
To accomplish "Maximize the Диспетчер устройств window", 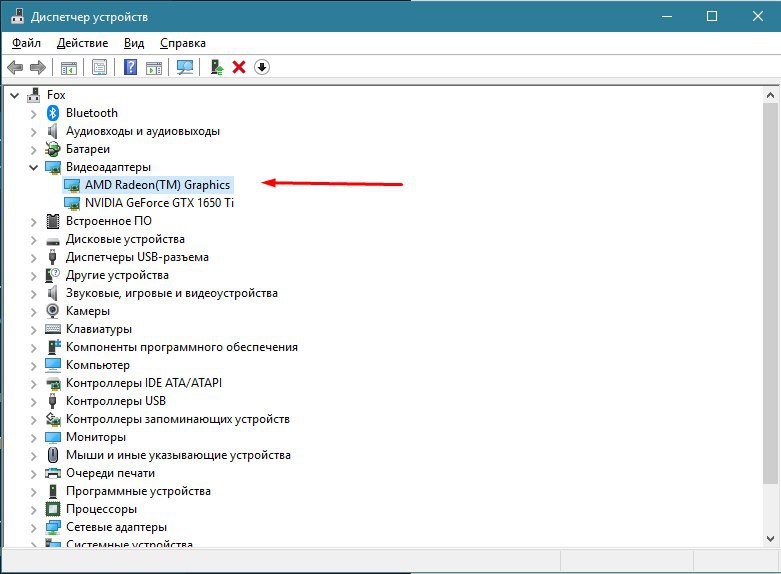I will (x=712, y=16).
